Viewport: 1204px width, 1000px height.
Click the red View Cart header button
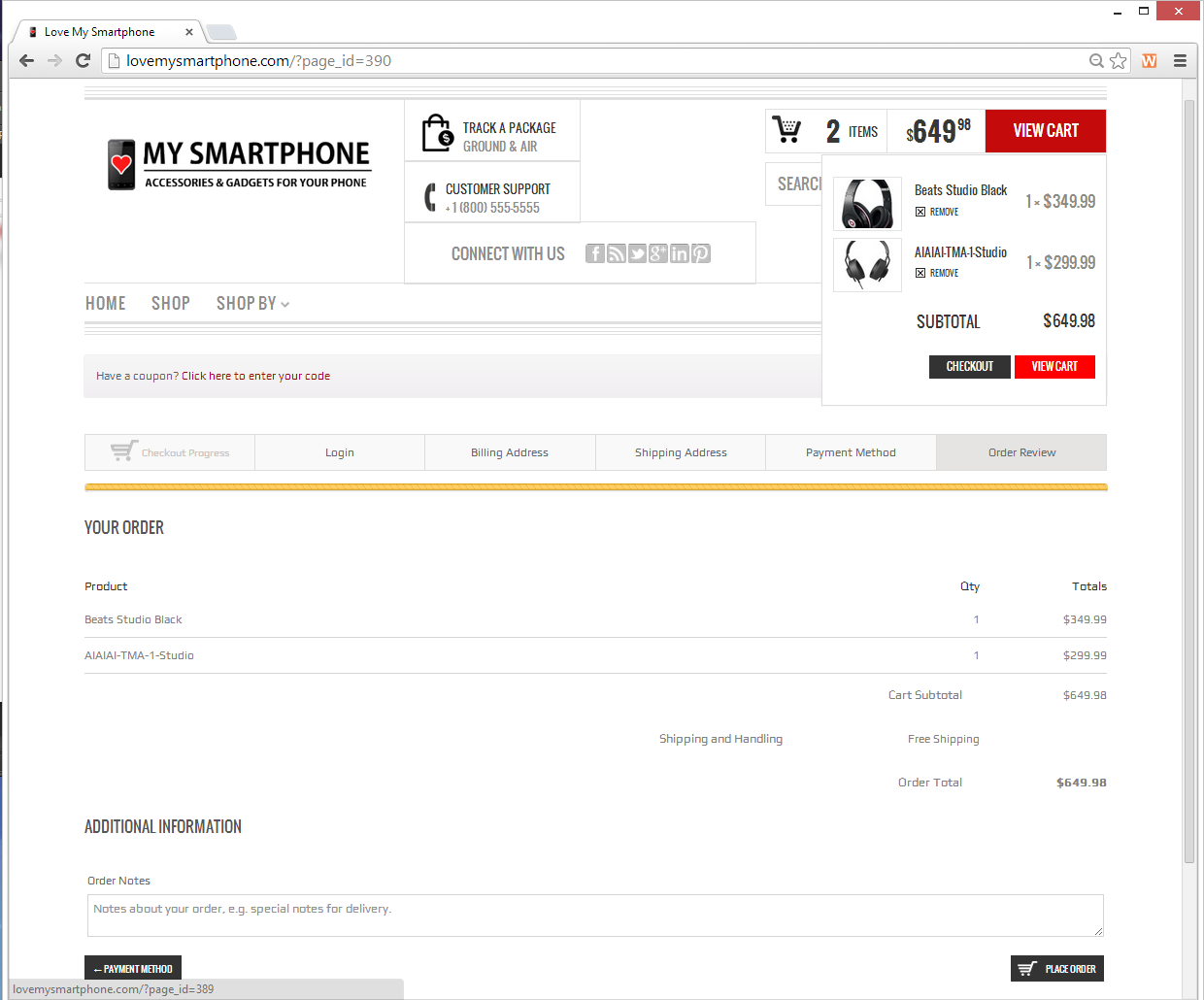pyautogui.click(x=1046, y=131)
